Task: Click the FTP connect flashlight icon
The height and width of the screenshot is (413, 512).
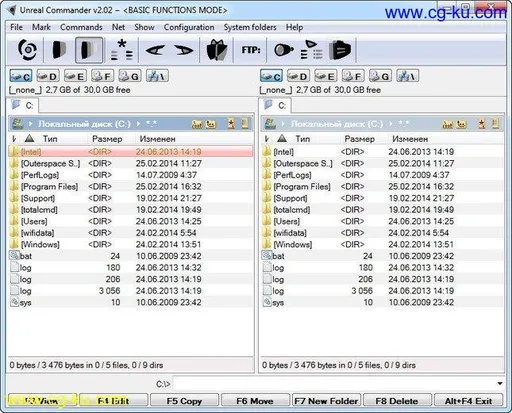Action: pyautogui.click(x=283, y=50)
